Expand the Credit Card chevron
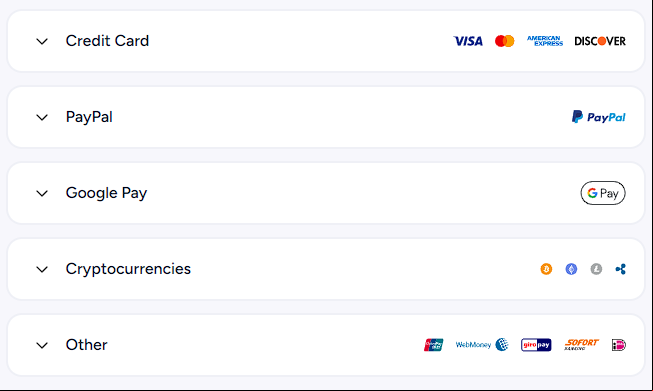 [42, 41]
